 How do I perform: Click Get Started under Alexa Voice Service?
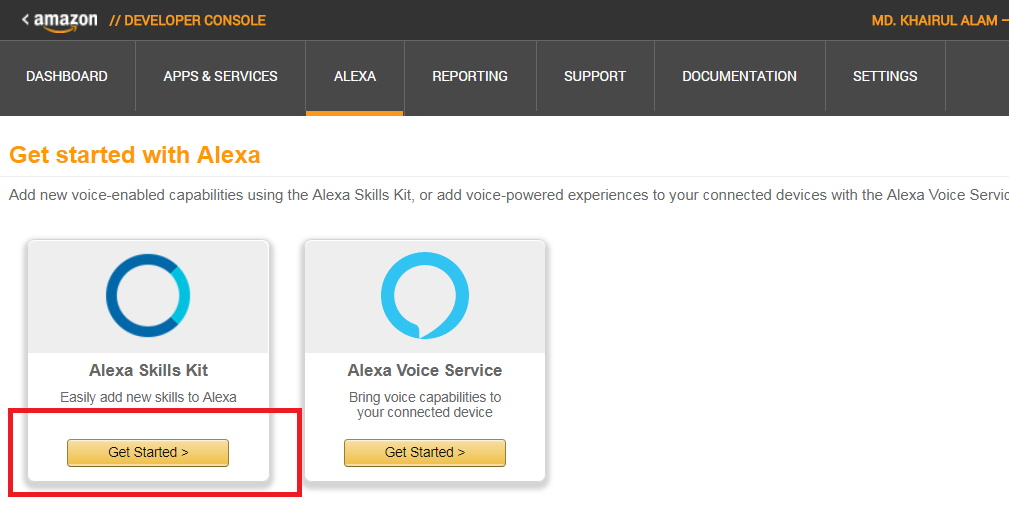pos(425,452)
